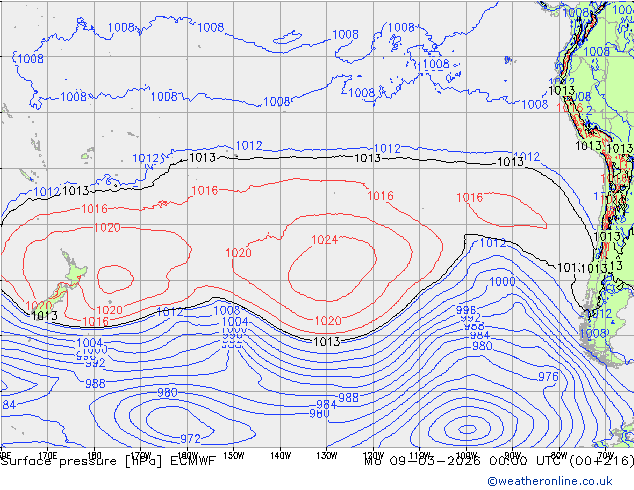Click the 140W longitude axis label
634x490 pixels.
click(x=280, y=456)
